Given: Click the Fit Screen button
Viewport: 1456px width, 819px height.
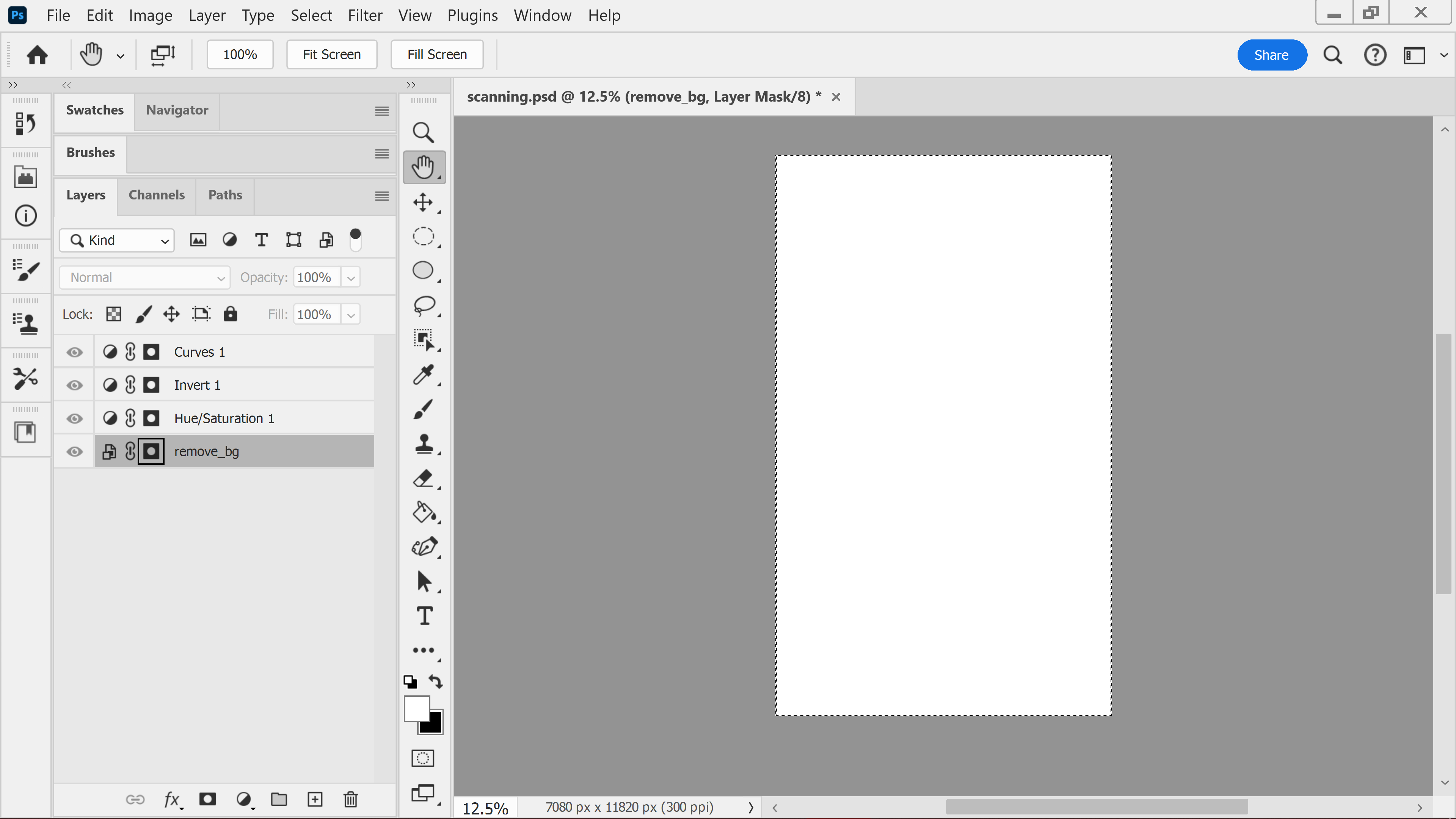Looking at the screenshot, I should tap(331, 55).
